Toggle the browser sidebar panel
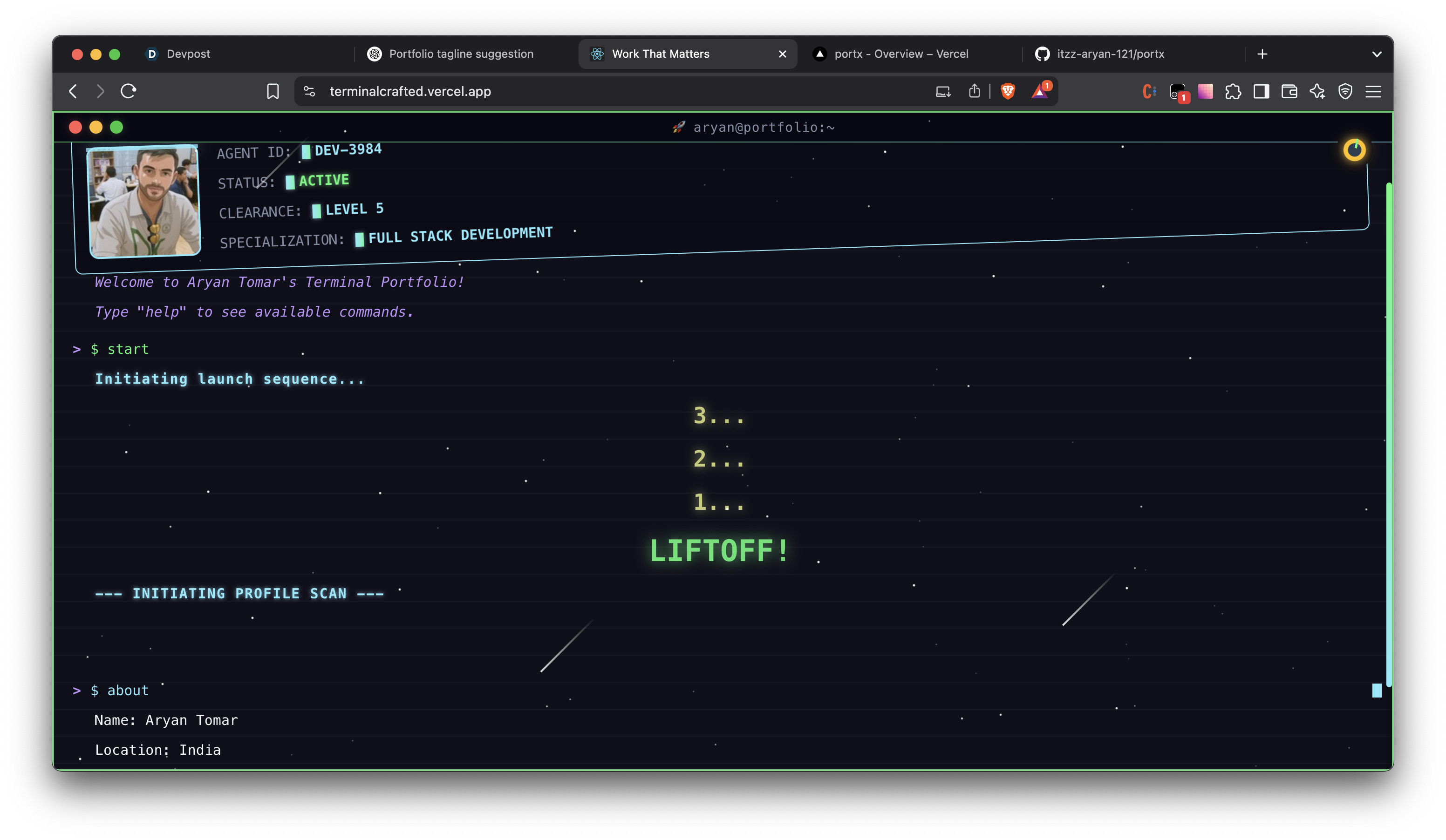The width and height of the screenshot is (1446, 840). pyautogui.click(x=1261, y=91)
